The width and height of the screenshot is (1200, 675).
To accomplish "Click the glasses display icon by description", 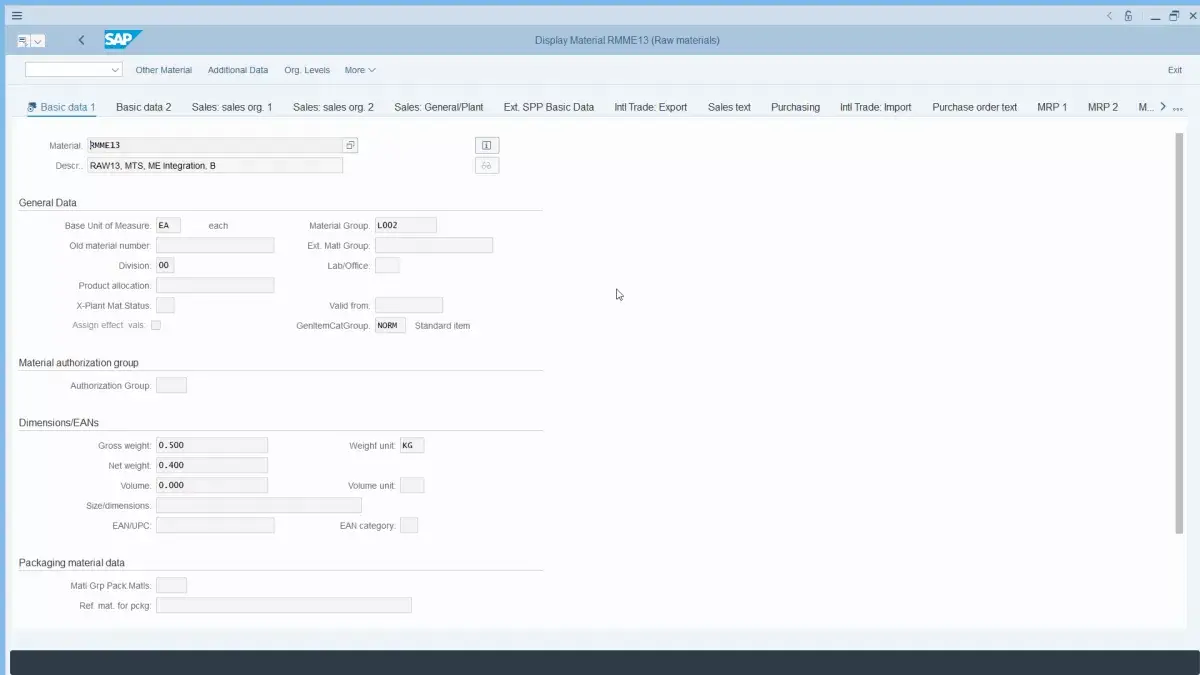I will [487, 166].
